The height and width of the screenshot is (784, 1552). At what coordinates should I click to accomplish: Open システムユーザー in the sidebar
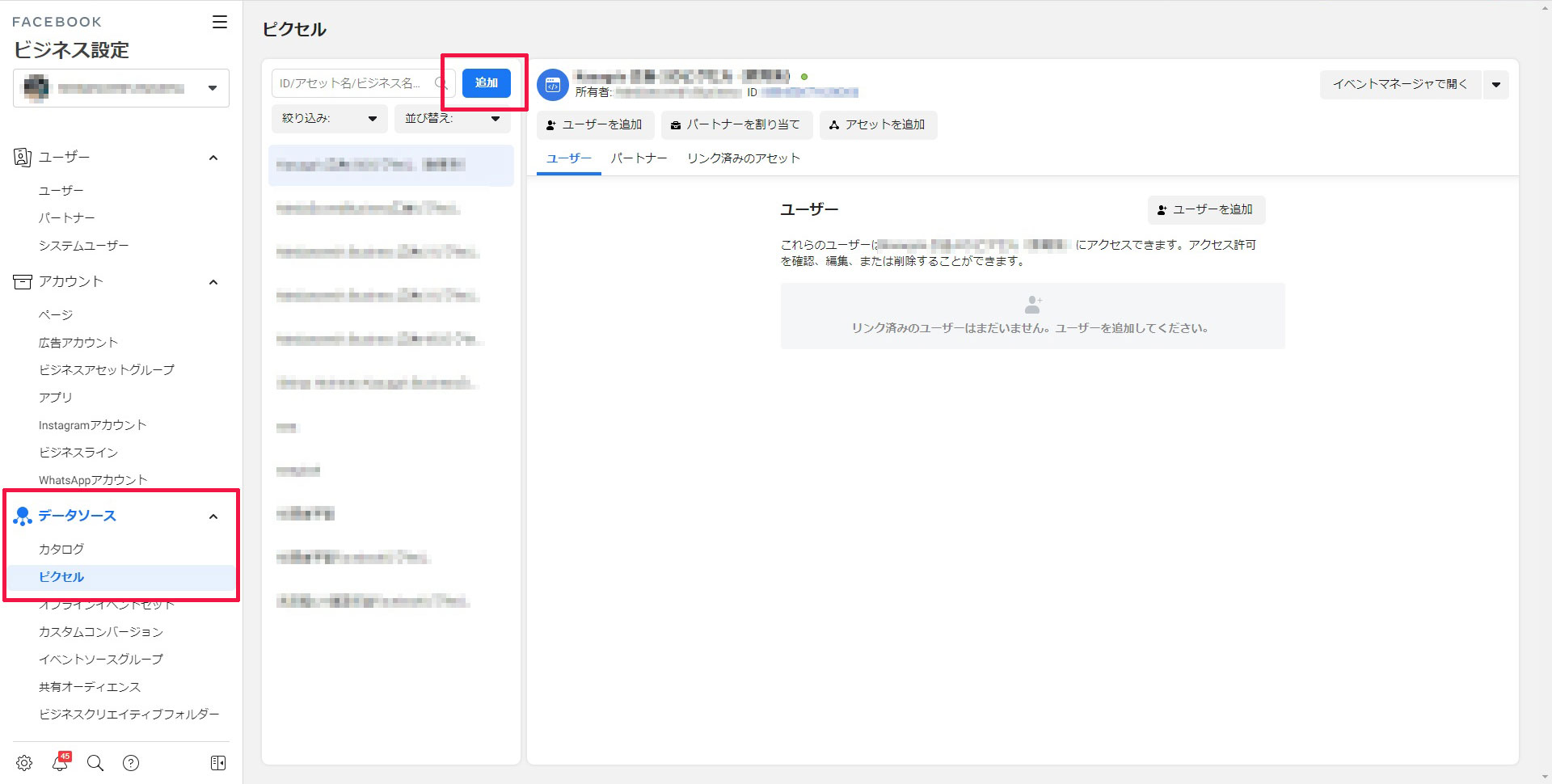tap(84, 246)
